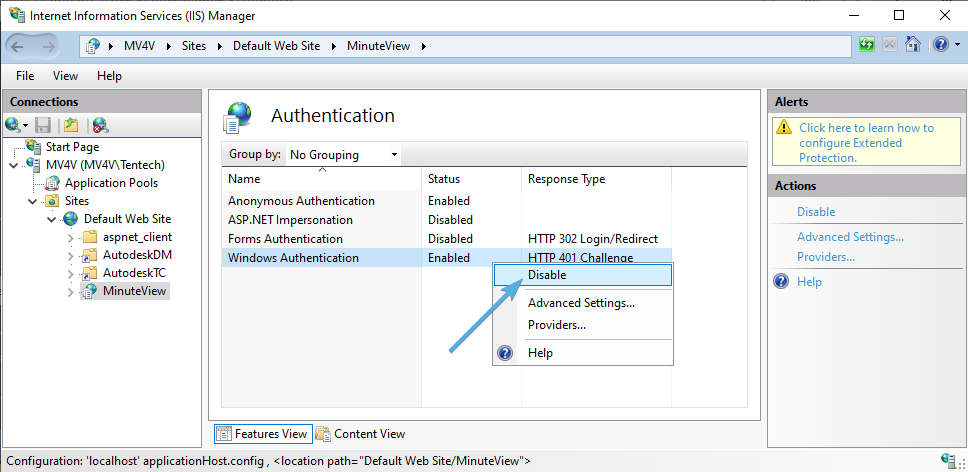Viewport: 968px width, 472px height.
Task: Click the IIS globe icon in address bar
Action: (93, 46)
